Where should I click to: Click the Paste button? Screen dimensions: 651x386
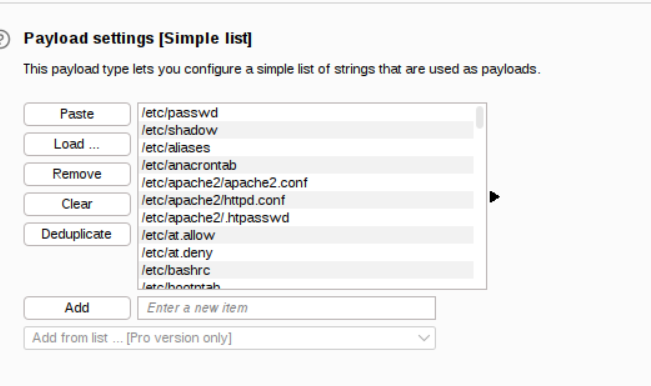77,114
